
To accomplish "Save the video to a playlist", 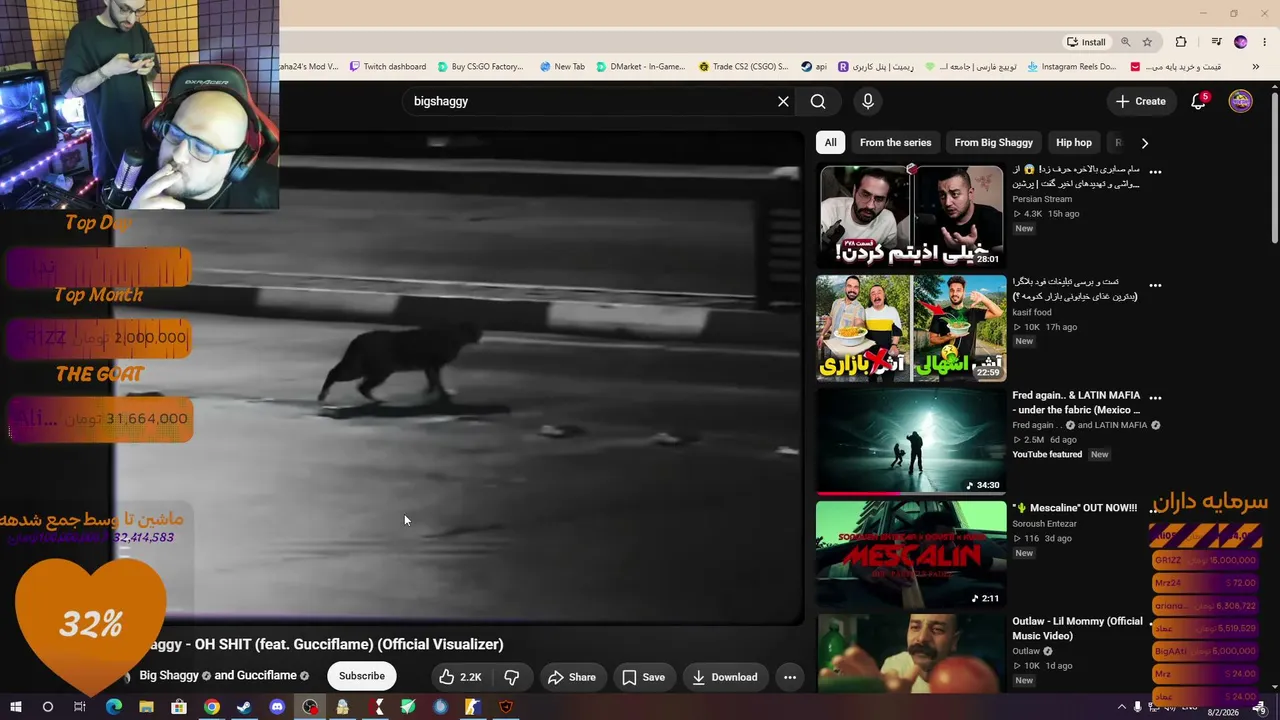I will tap(644, 677).
